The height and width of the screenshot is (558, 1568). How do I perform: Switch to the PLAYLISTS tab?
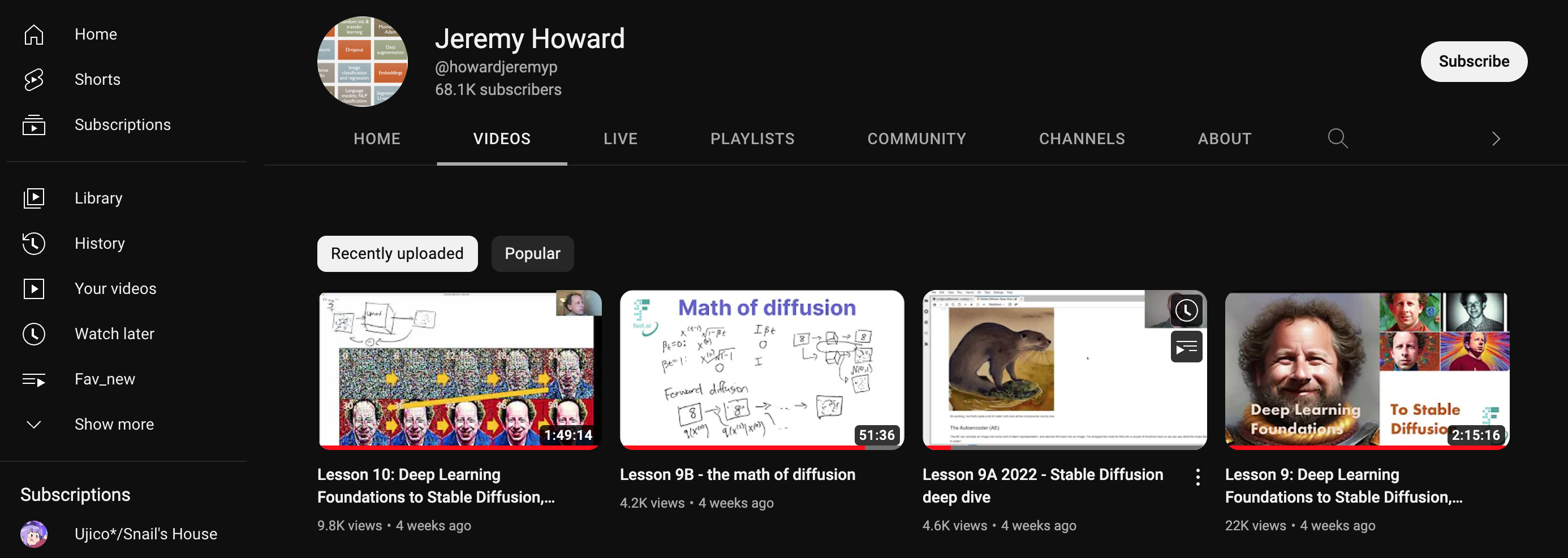pyautogui.click(x=752, y=139)
